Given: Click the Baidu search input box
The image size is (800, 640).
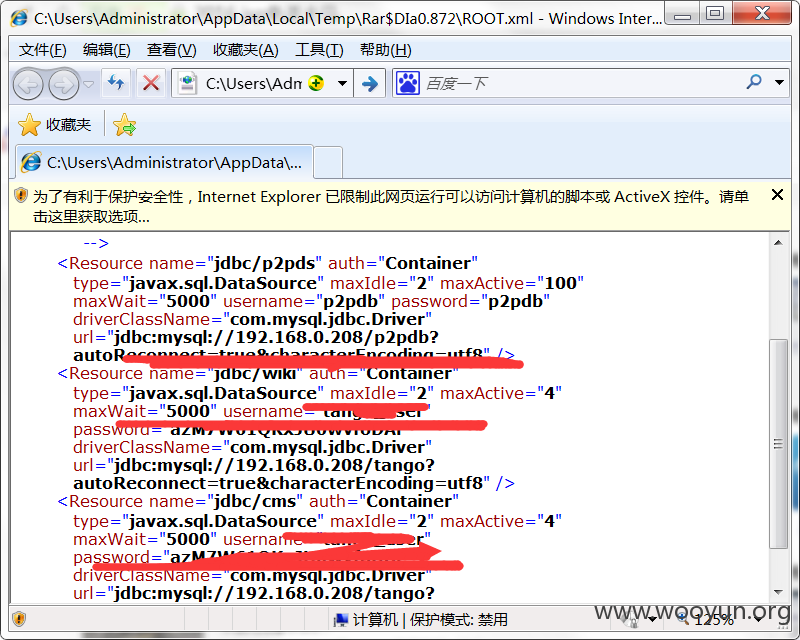Looking at the screenshot, I should tap(582, 83).
